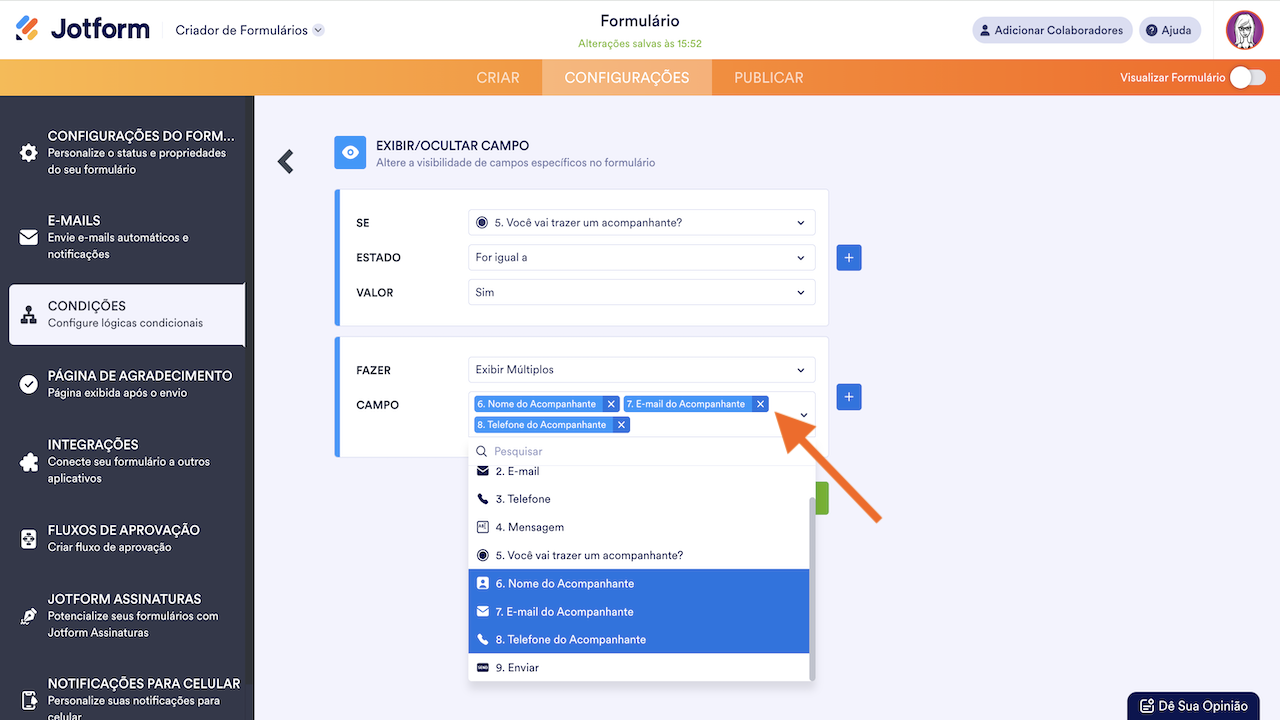The height and width of the screenshot is (720, 1280).
Task: Remove the Nome do Acompanhante tag
Action: 611,404
